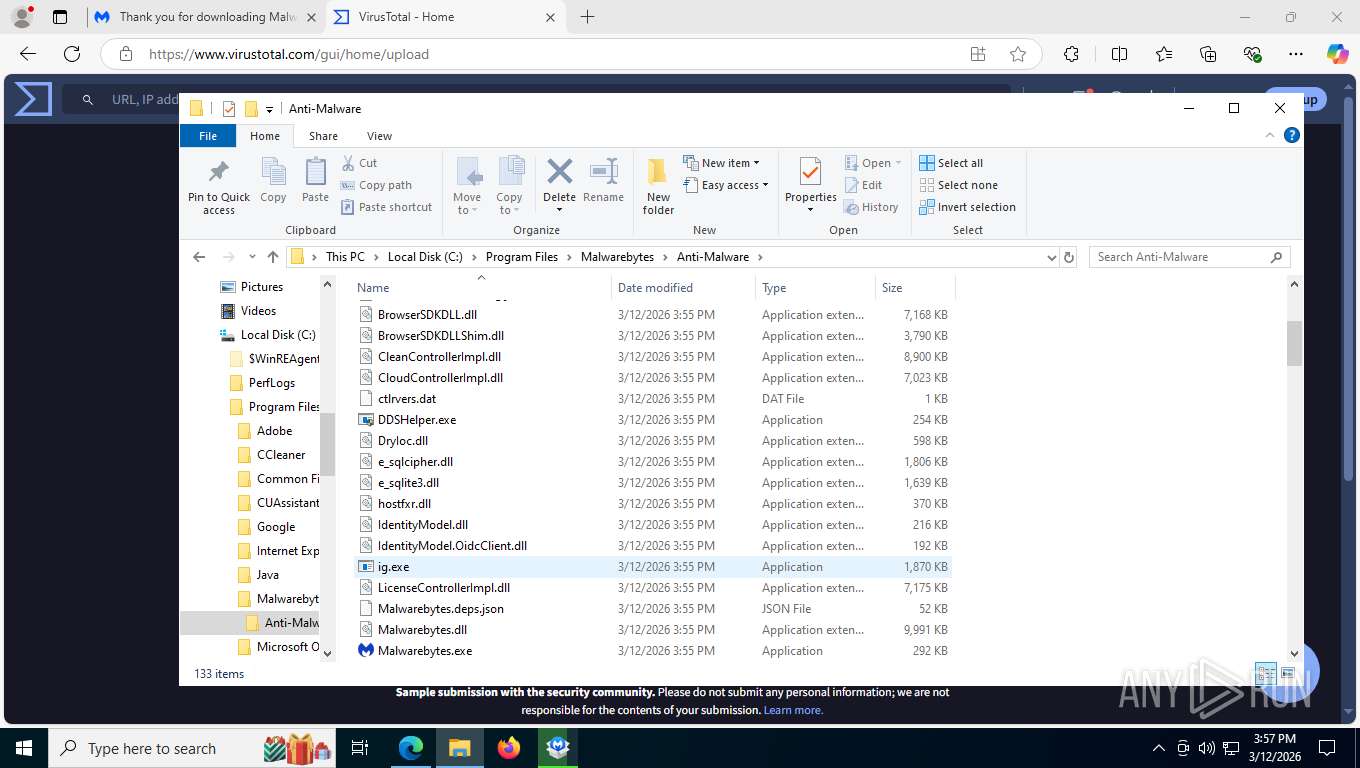Image resolution: width=1360 pixels, height=768 pixels.
Task: Click Edge address bar URL
Action: coord(289,54)
